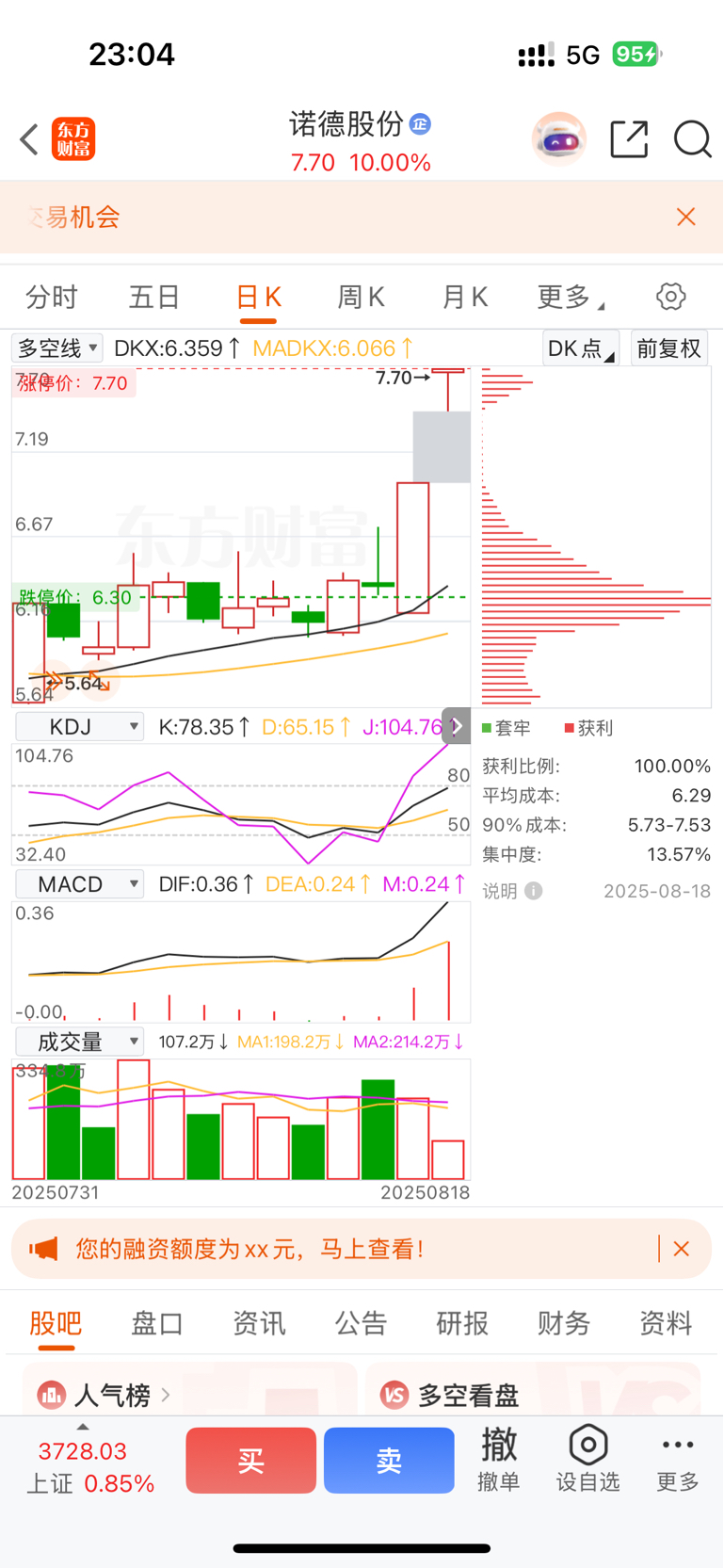Tap the 跌停价 6.30 label
724x1568 pixels.
74,597
